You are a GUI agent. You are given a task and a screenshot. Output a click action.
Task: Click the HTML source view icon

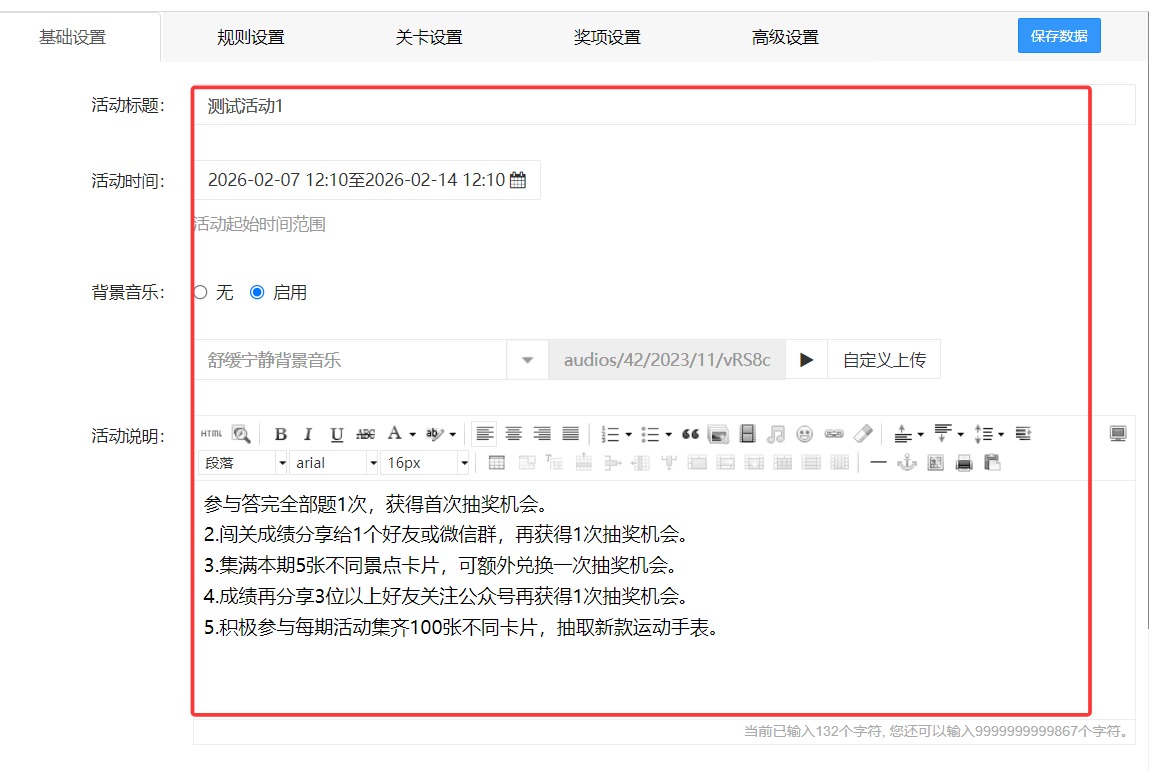click(211, 434)
